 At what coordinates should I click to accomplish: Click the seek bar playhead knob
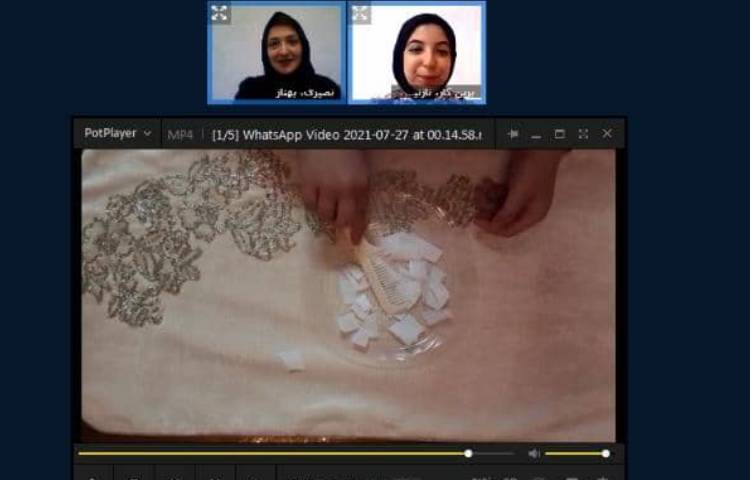point(468,453)
